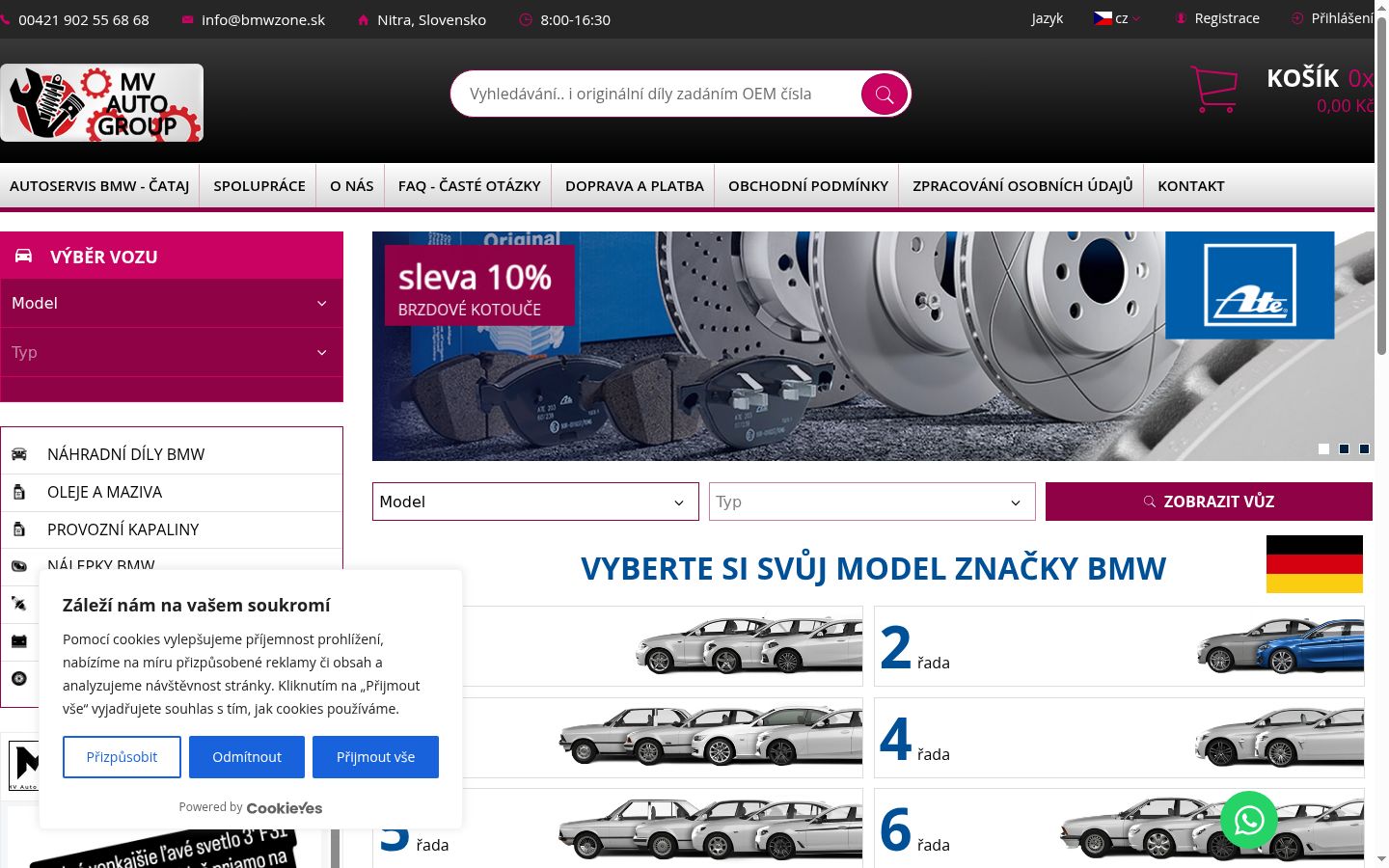This screenshot has width=1389, height=868.
Task: Click Registrace link
Action: 1227,18
